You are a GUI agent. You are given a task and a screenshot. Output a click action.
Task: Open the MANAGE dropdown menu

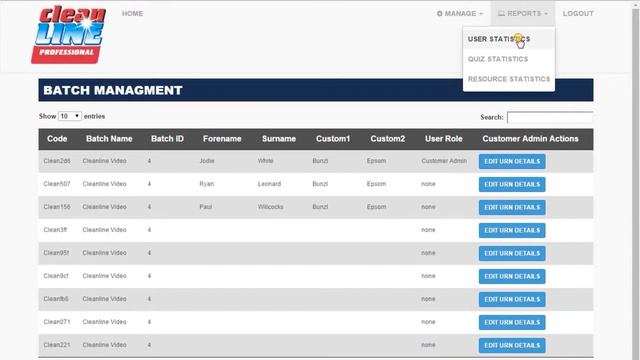coord(460,13)
